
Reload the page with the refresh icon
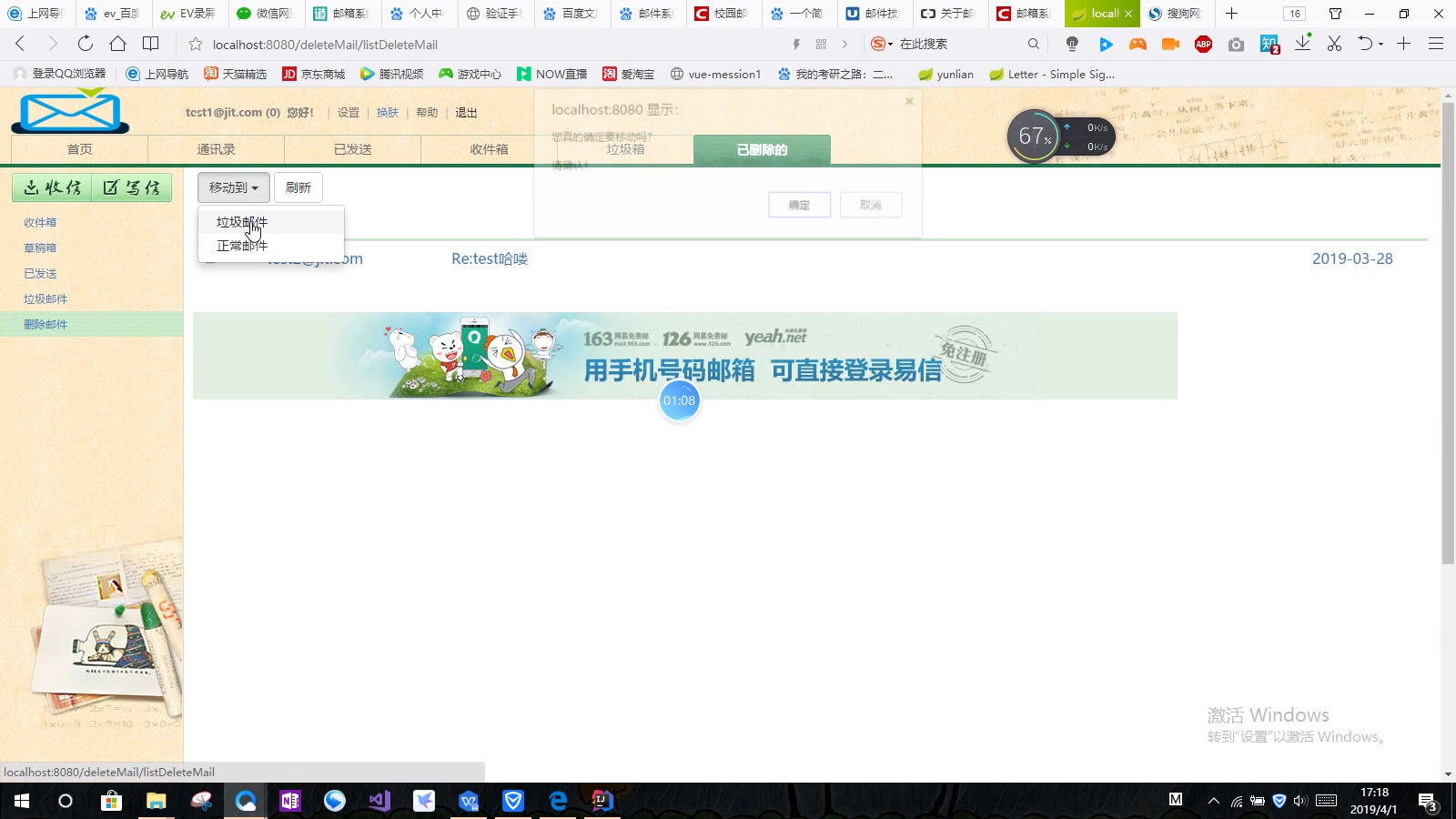tap(85, 44)
